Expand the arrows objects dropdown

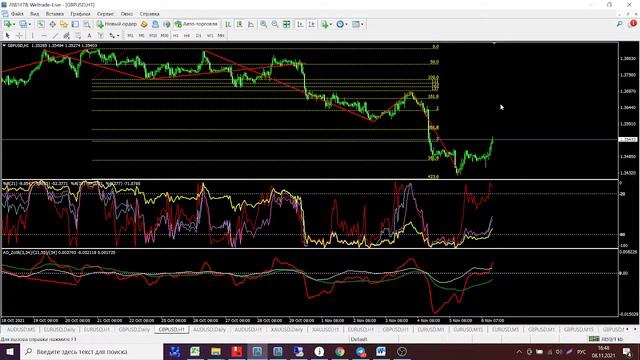(x=118, y=36)
